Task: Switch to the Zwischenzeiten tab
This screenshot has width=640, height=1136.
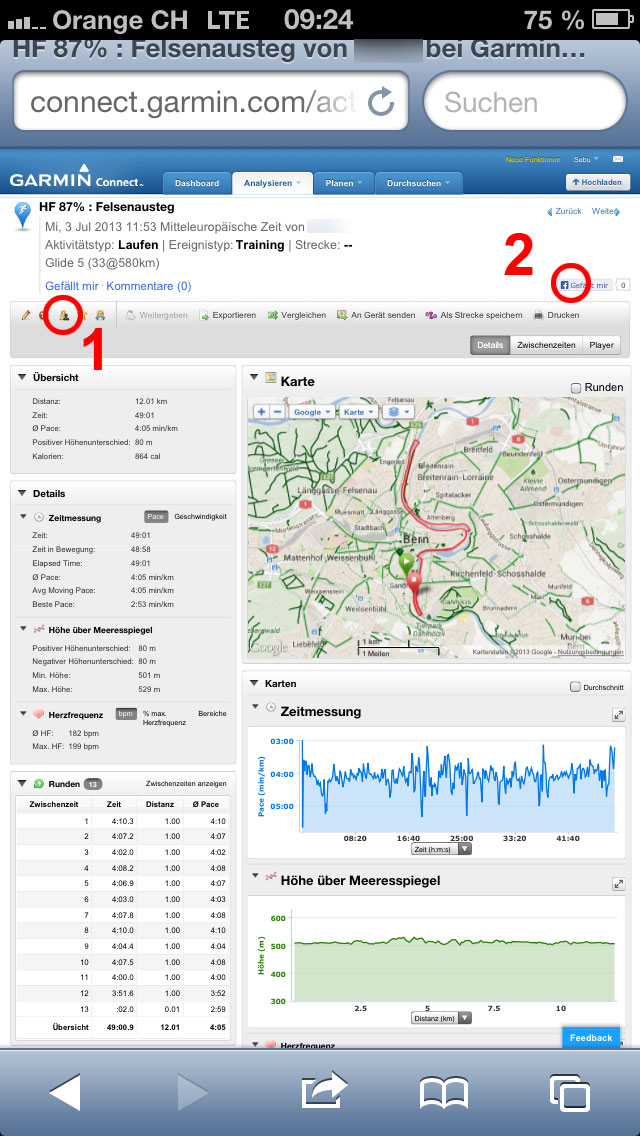Action: 545,345
